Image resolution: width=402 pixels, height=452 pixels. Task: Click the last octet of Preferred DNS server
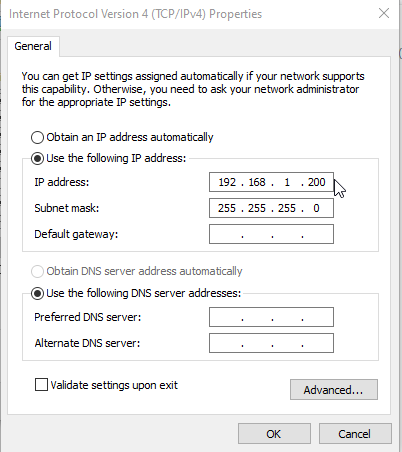(317, 317)
